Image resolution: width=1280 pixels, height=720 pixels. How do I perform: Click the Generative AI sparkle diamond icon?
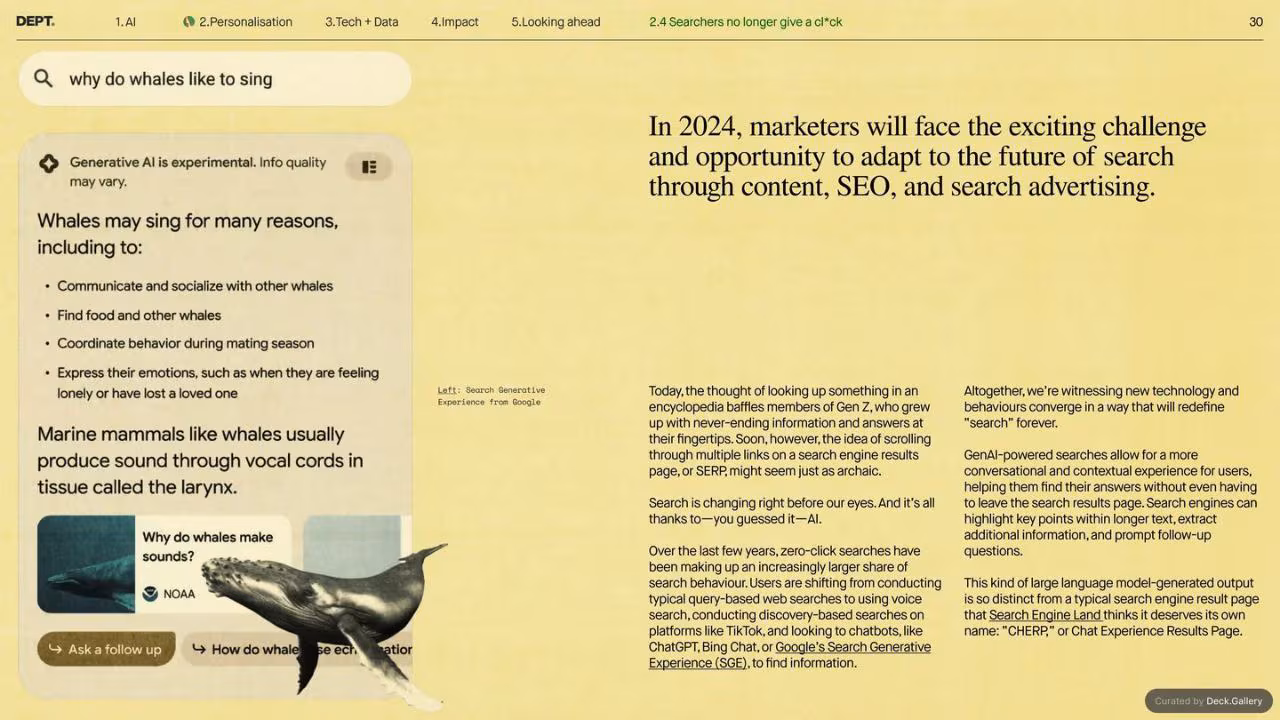(49, 163)
